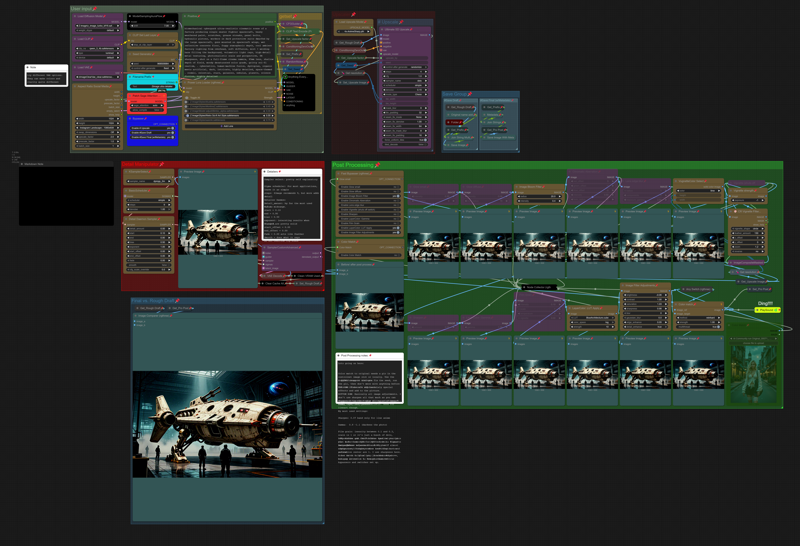
Task: Adjust denoise value in Ultimate SD Upscale
Action: coord(405,90)
